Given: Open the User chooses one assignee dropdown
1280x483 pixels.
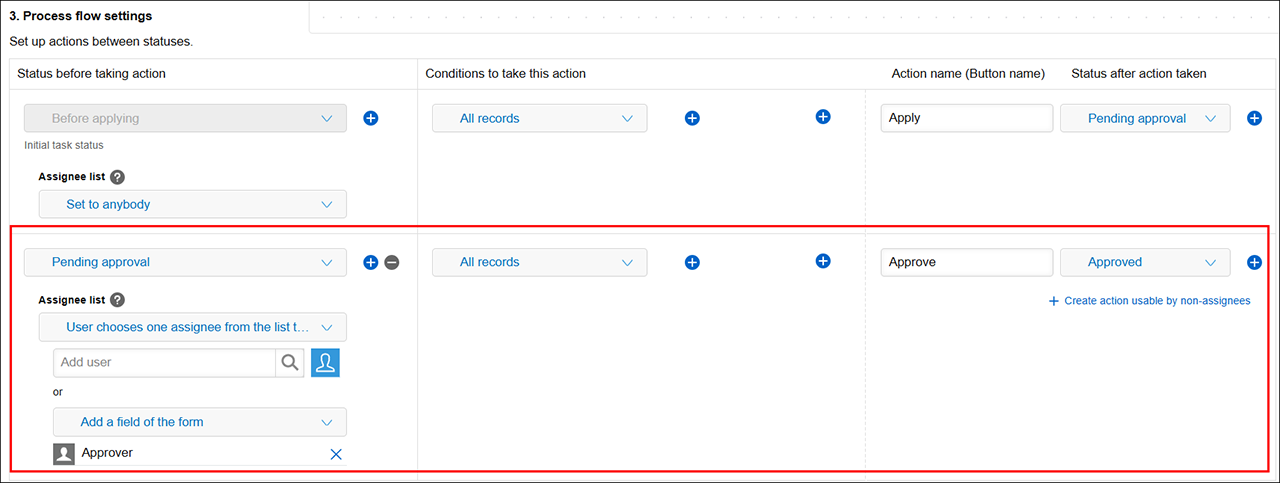Looking at the screenshot, I should 193,327.
